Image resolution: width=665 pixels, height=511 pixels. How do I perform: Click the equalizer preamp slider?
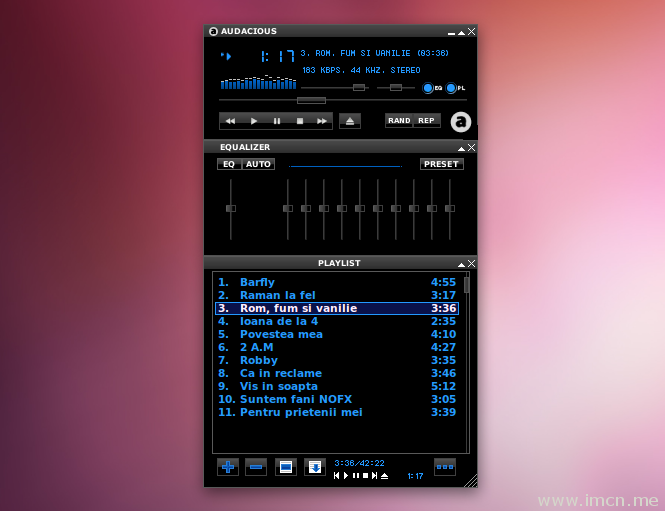(x=231, y=209)
